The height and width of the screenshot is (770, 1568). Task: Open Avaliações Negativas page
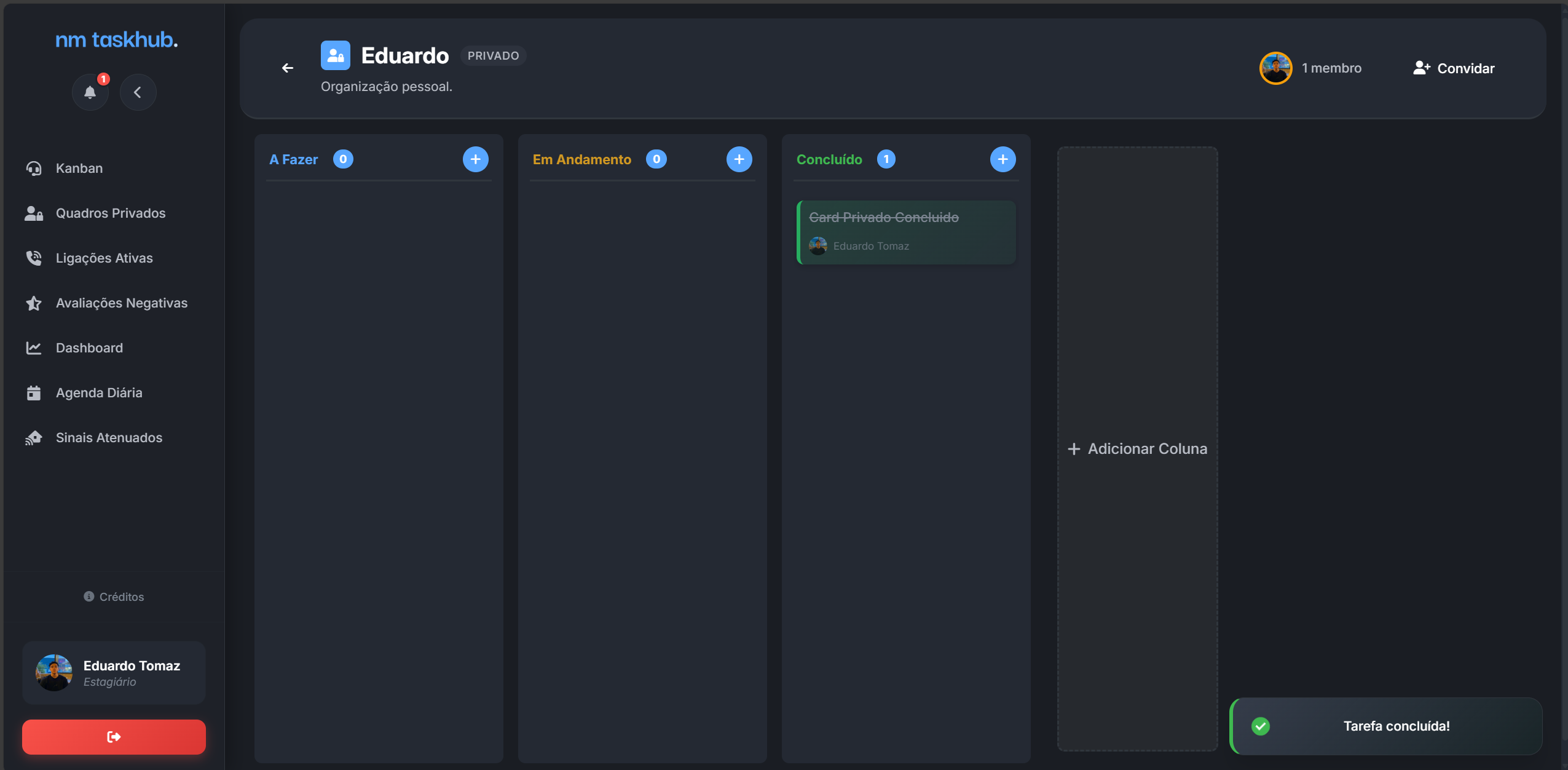pos(121,303)
